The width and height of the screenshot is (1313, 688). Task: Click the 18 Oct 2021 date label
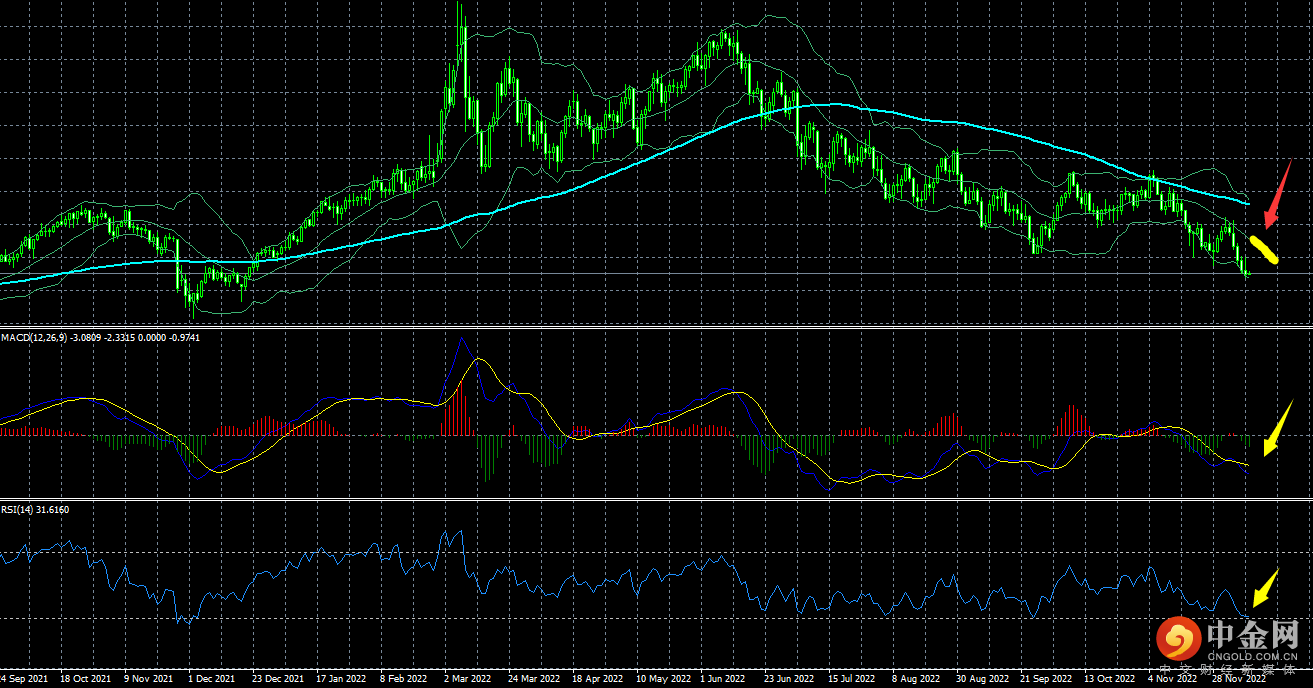pyautogui.click(x=85, y=678)
